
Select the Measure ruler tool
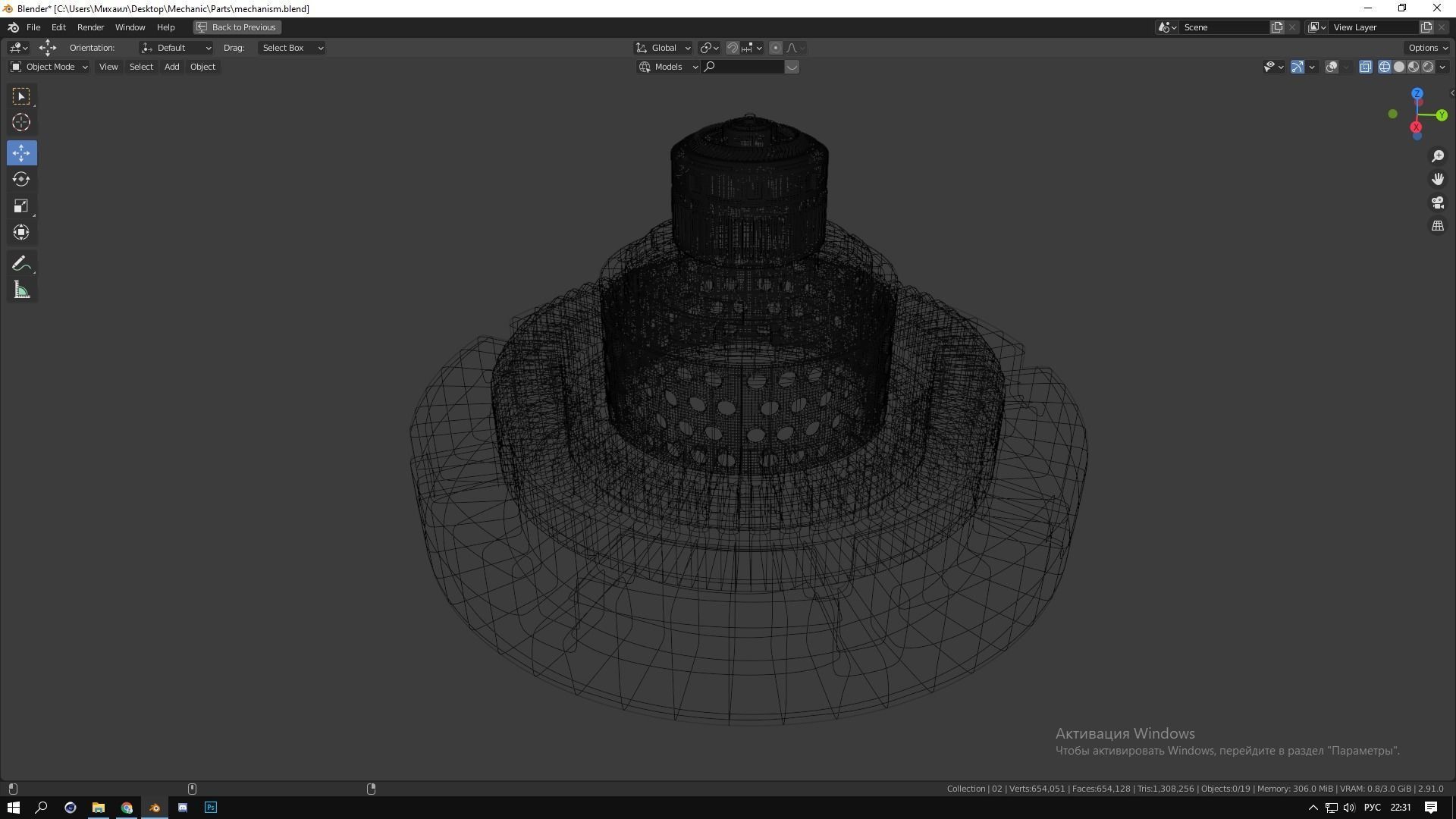coord(21,290)
